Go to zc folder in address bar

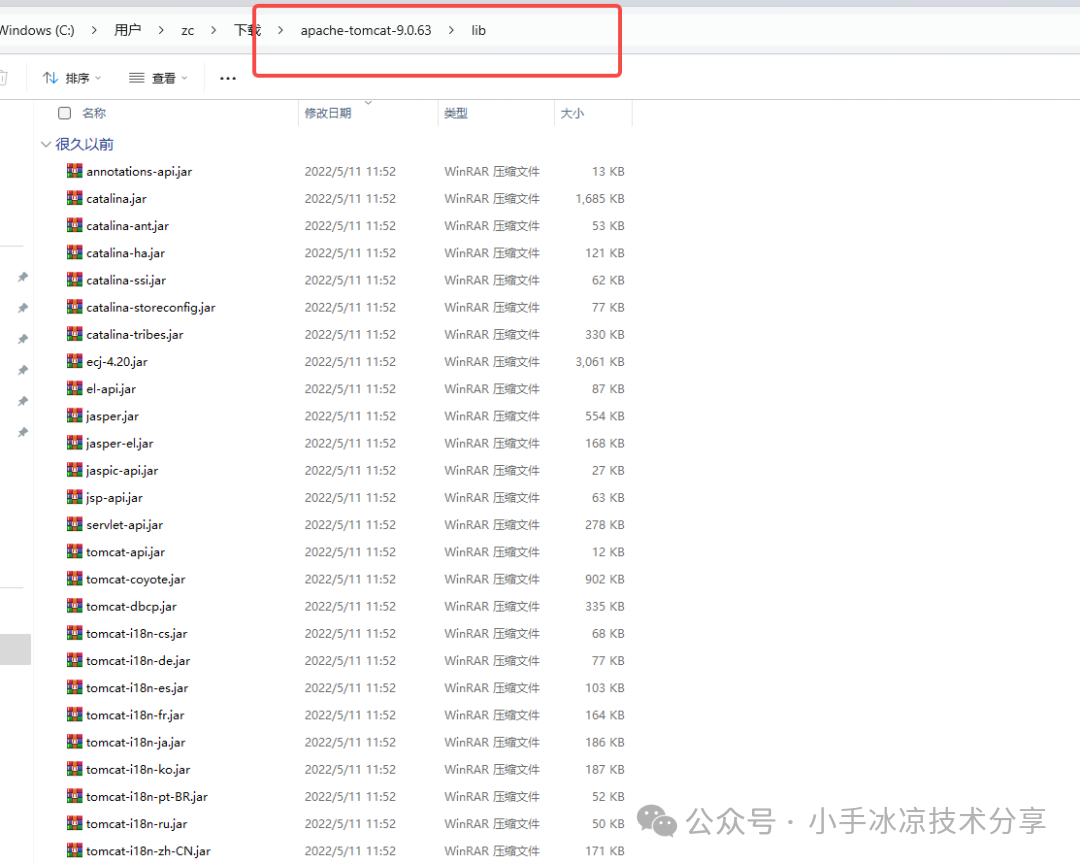(187, 31)
